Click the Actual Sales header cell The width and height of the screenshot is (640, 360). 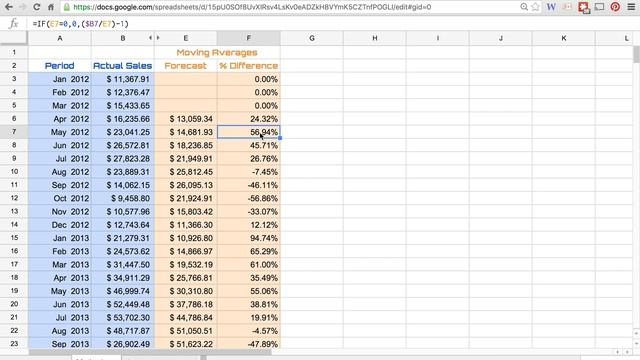pos(122,66)
